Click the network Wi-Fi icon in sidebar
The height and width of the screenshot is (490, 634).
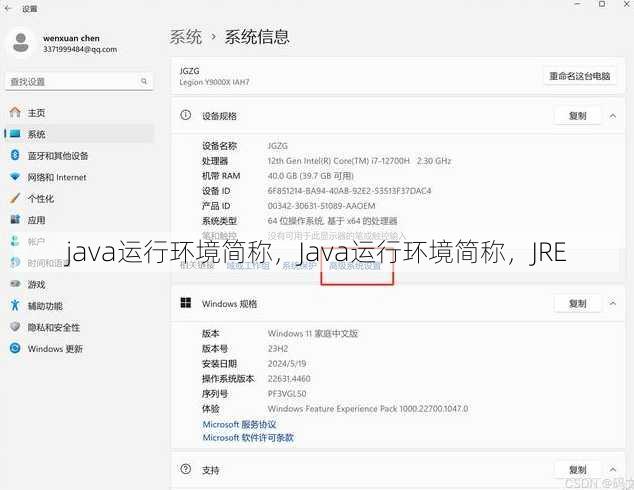(15, 177)
